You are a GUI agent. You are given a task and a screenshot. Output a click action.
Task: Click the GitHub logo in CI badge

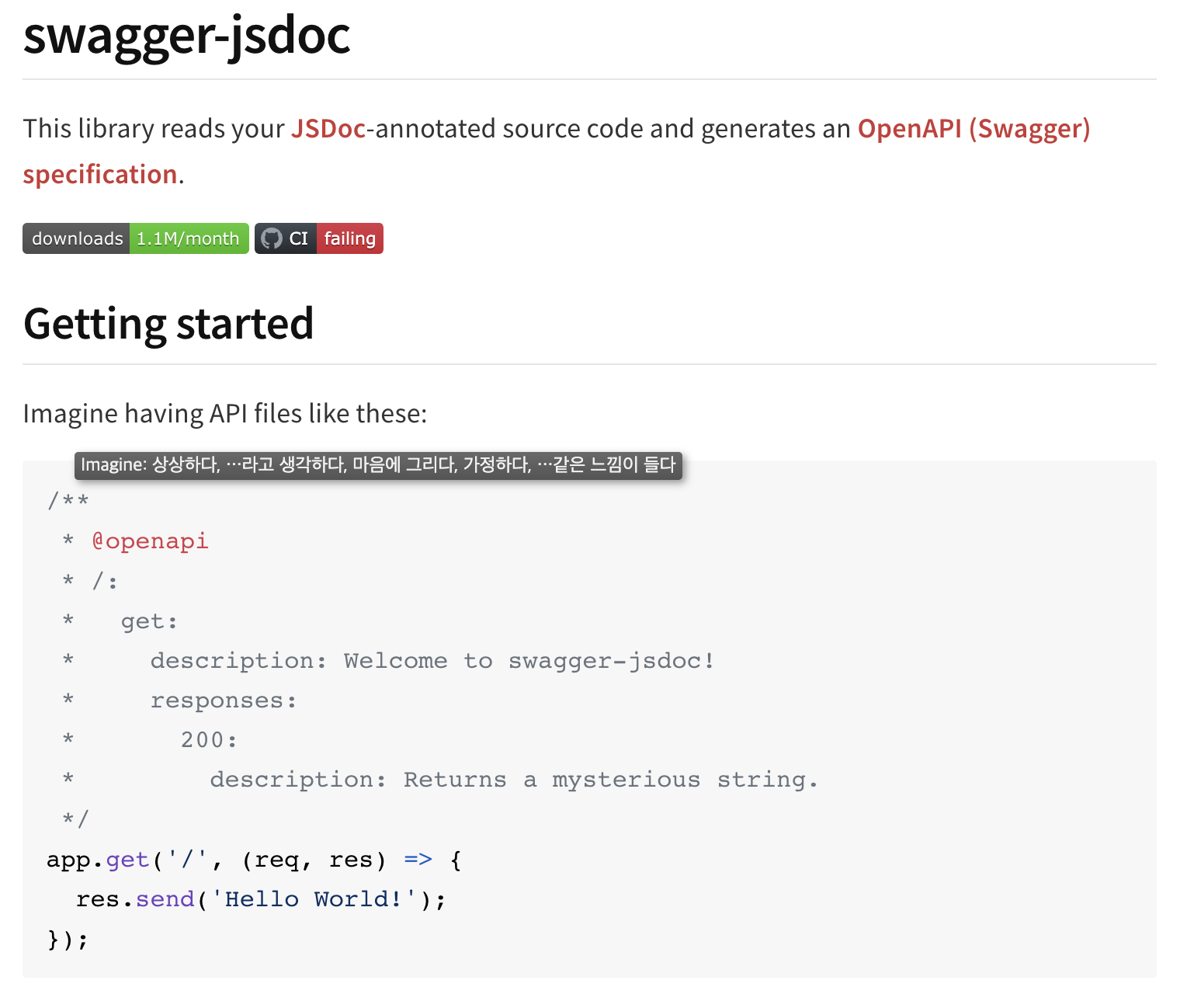[x=271, y=238]
